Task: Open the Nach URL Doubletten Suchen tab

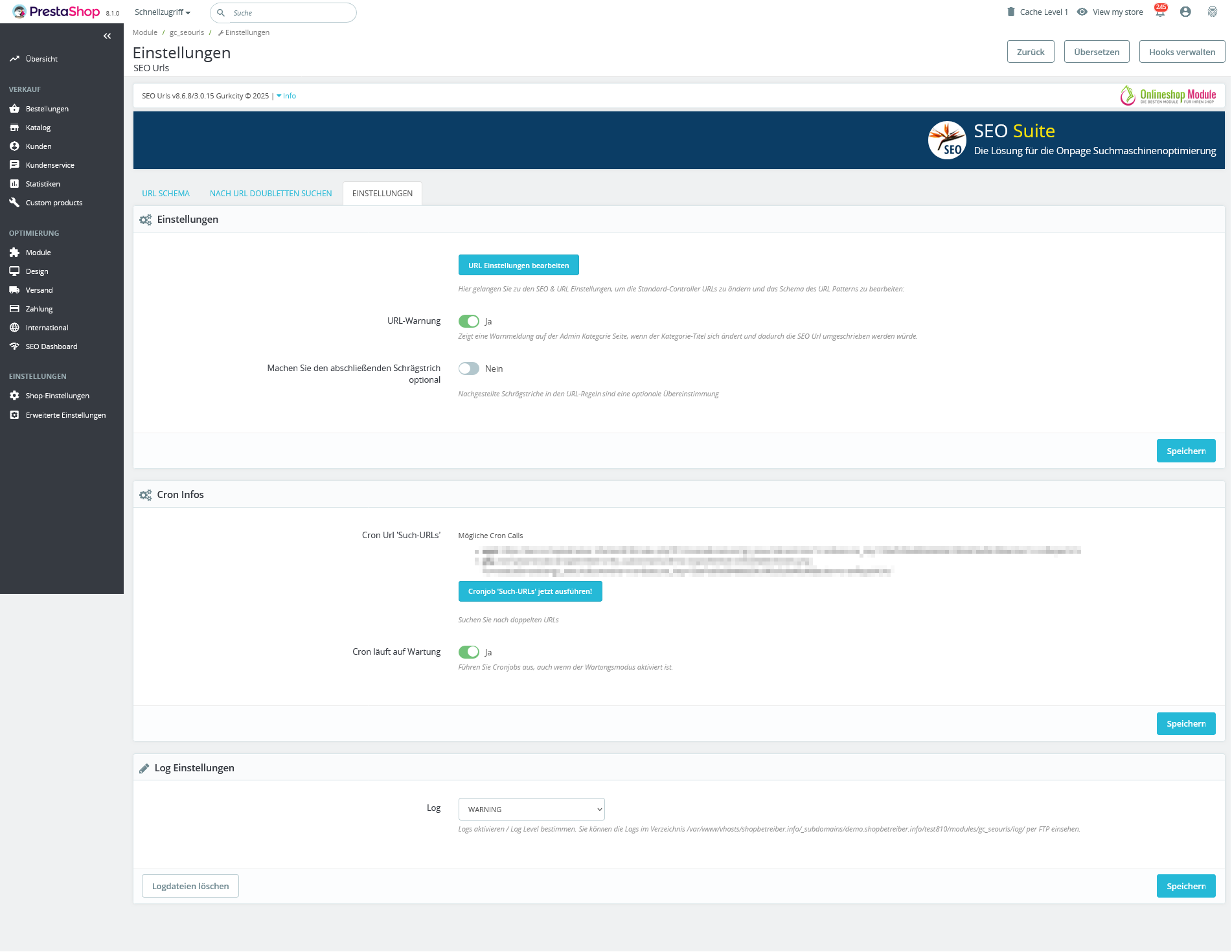Action: (271, 194)
